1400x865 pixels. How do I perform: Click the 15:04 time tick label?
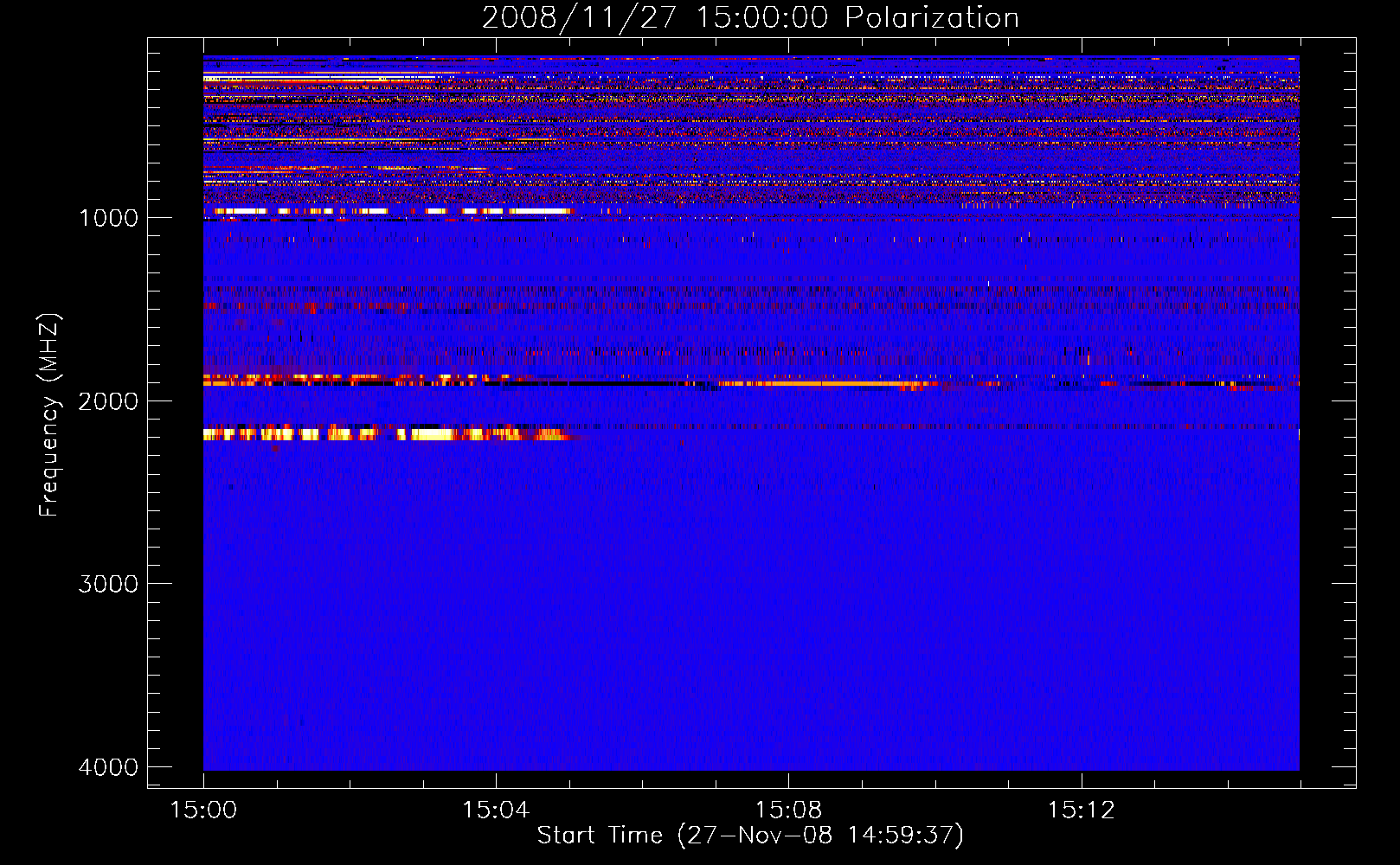coord(496,810)
